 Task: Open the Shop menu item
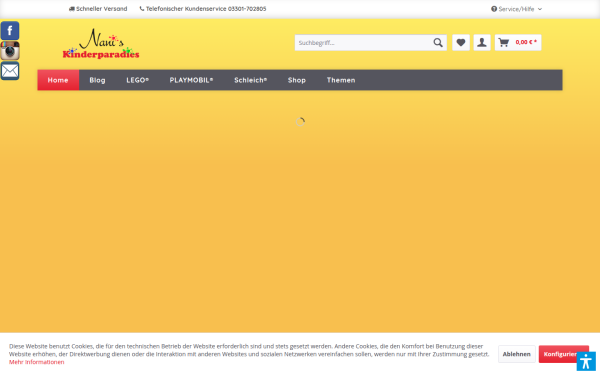(297, 80)
